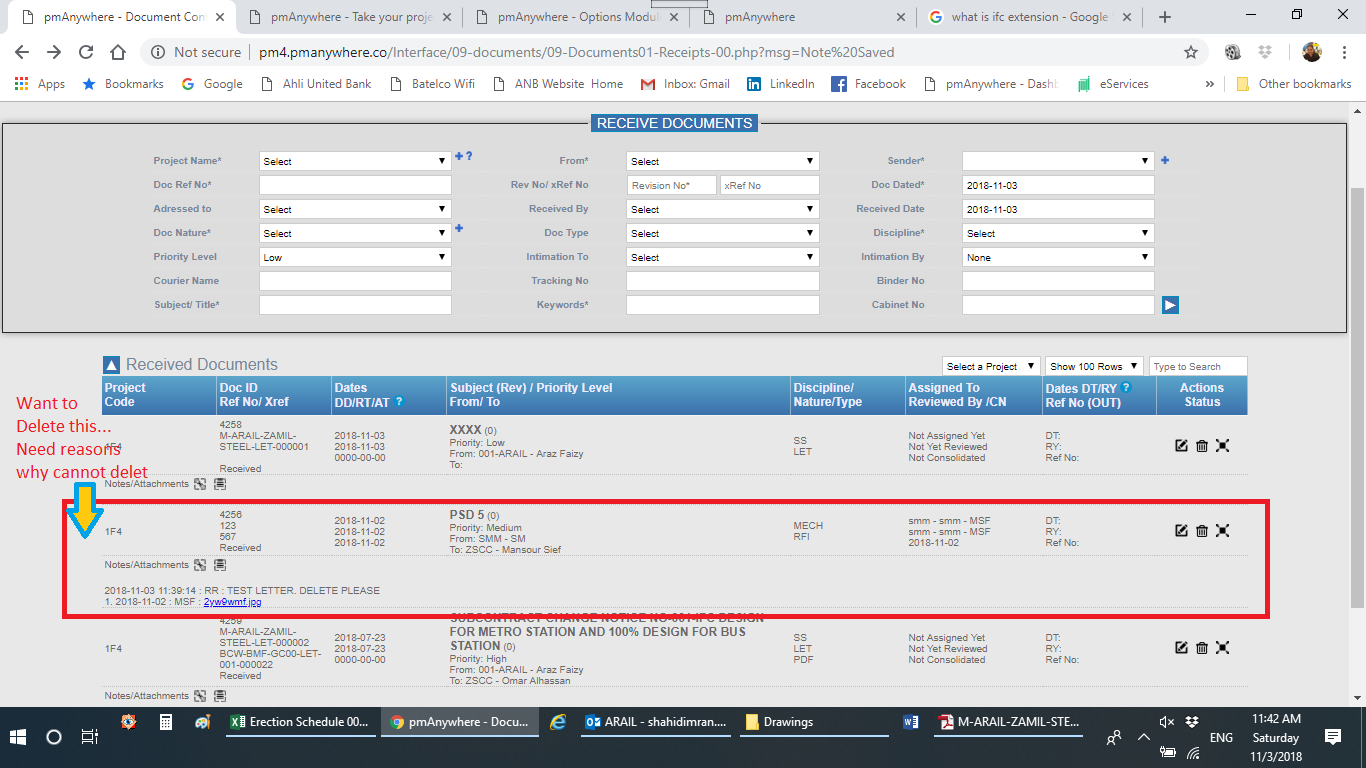The image size is (1366, 768).
Task: Click the Type to Search box
Action: click(1198, 366)
